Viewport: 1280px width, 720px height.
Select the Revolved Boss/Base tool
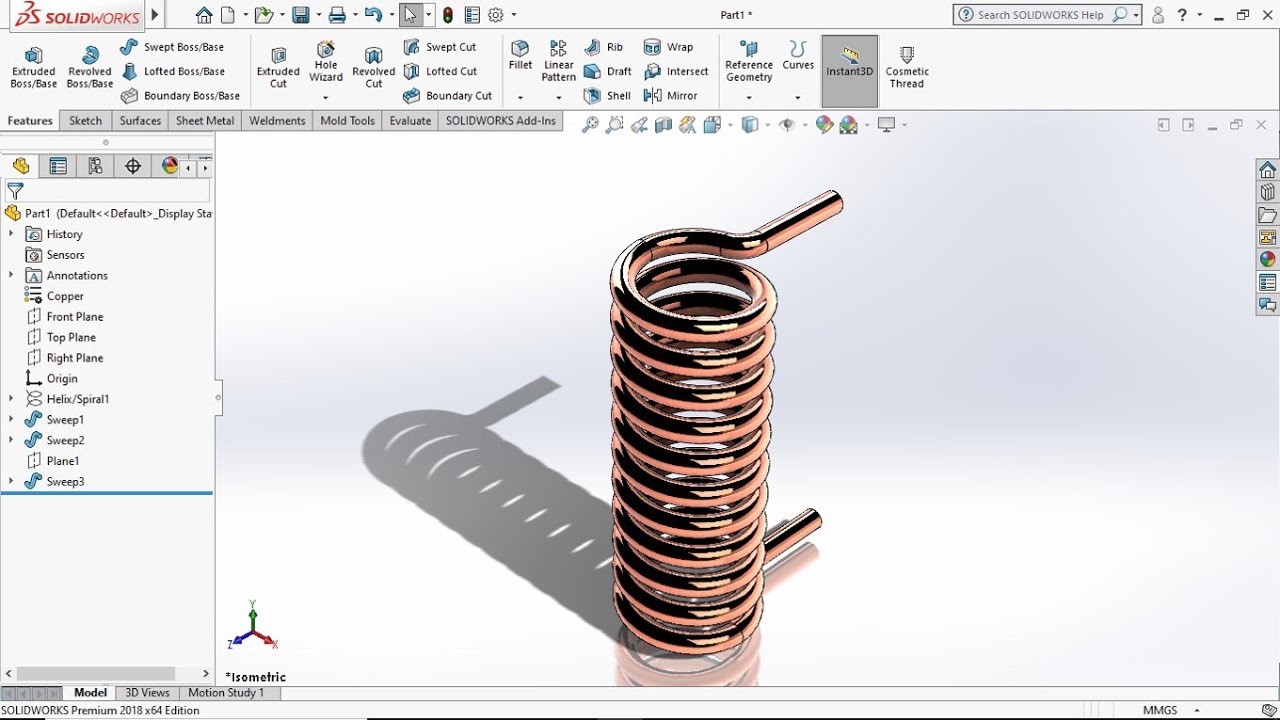click(89, 67)
